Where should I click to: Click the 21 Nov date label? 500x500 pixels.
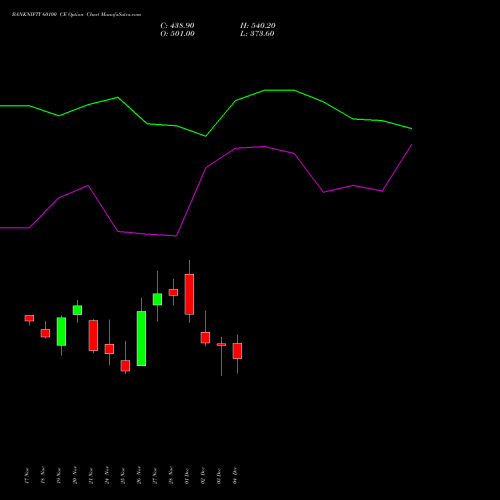coord(91,475)
